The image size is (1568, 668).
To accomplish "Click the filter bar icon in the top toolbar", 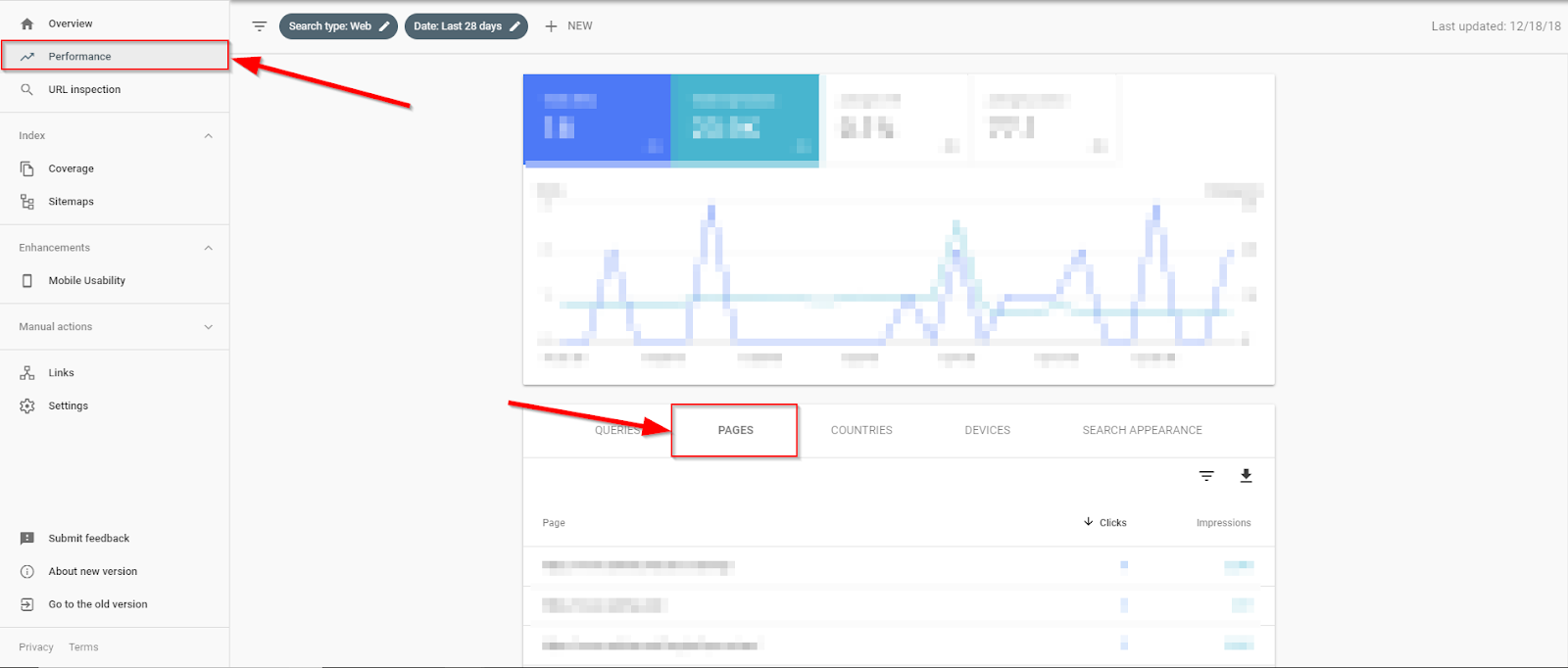I will pyautogui.click(x=259, y=26).
